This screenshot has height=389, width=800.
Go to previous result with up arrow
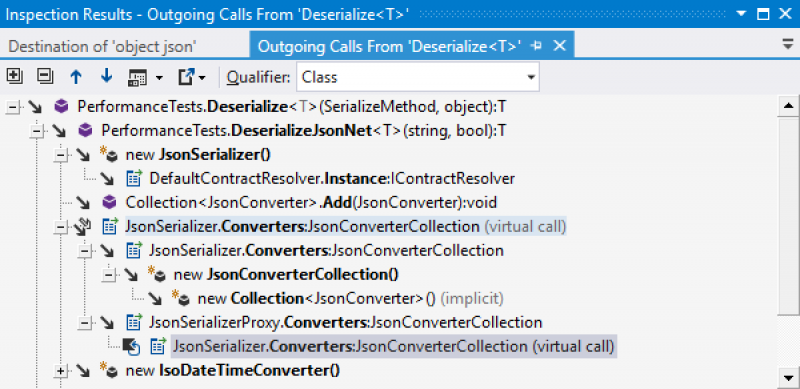coord(76,77)
